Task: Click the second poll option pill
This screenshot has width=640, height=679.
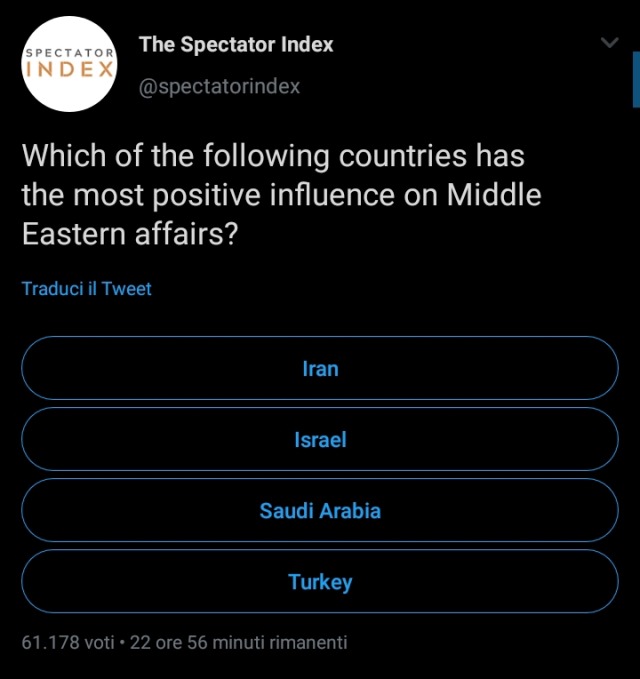Action: (320, 440)
